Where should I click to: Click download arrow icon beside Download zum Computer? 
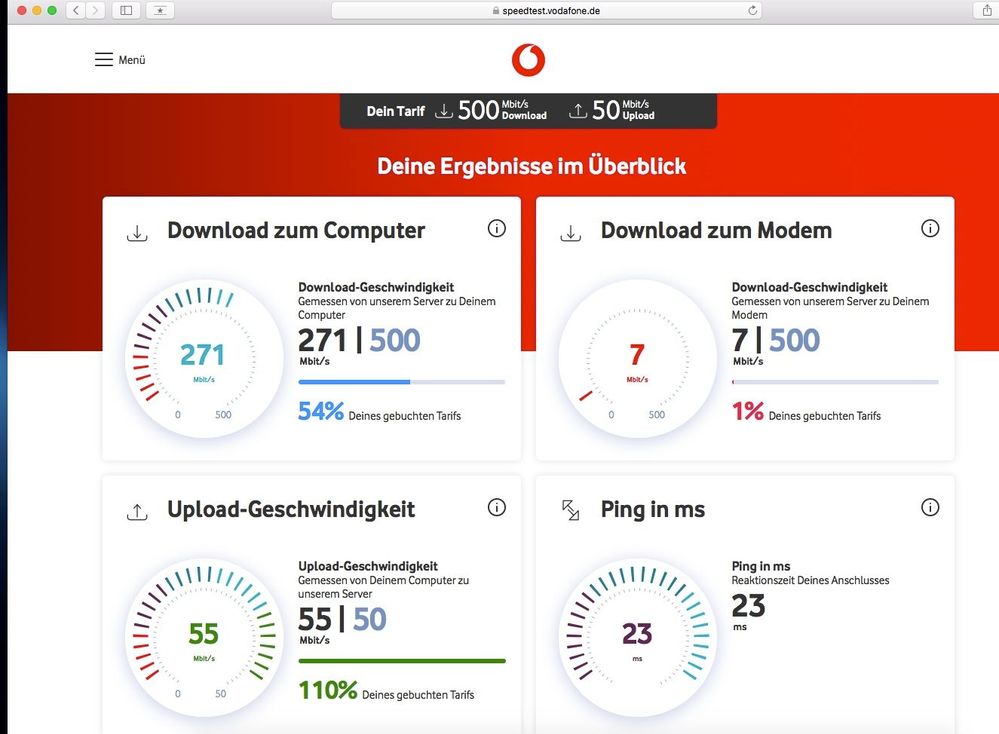tap(137, 233)
